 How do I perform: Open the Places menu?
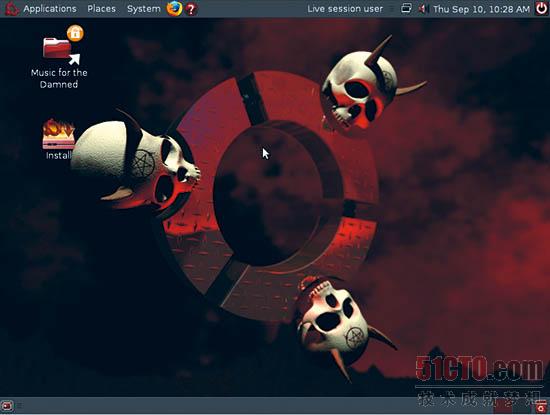pyautogui.click(x=101, y=9)
